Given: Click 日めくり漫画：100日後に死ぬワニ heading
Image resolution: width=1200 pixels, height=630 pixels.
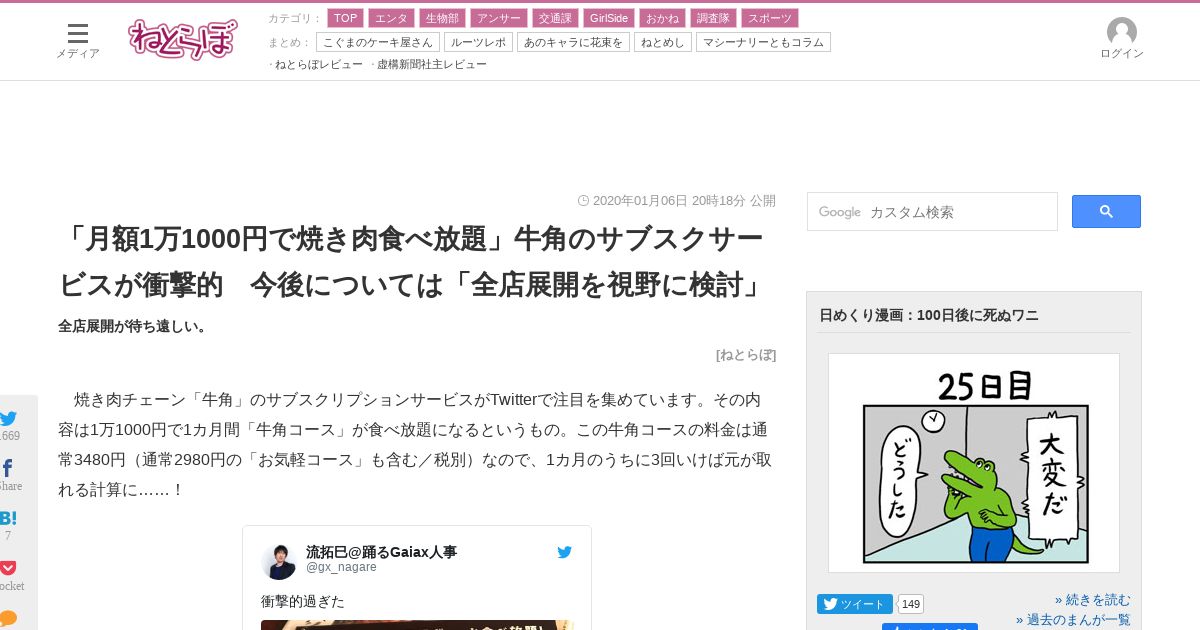Looking at the screenshot, I should (929, 315).
